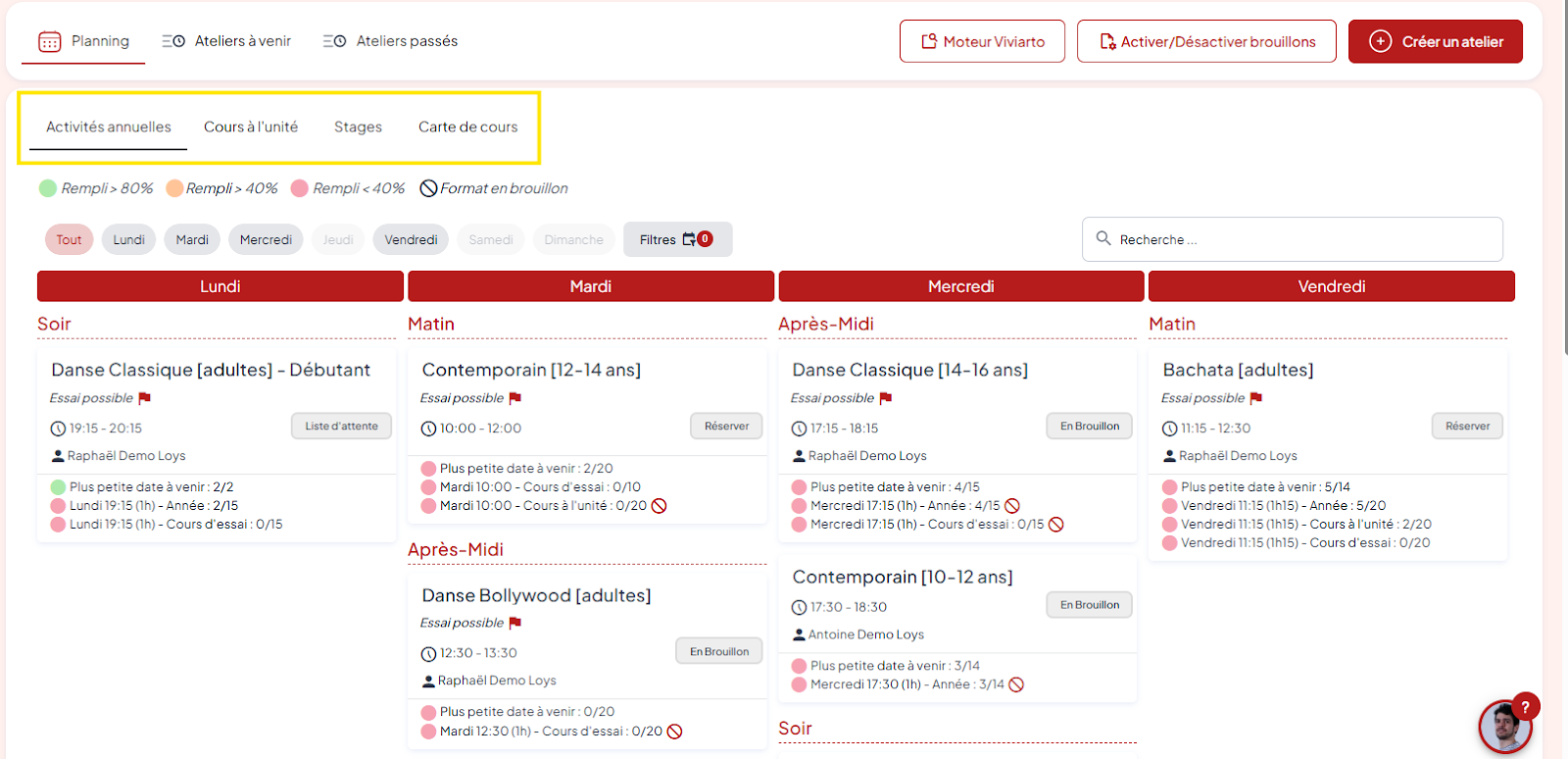Screen dimensions: 1568x759
Task: Open the Filtres panel
Action: [x=676, y=239]
